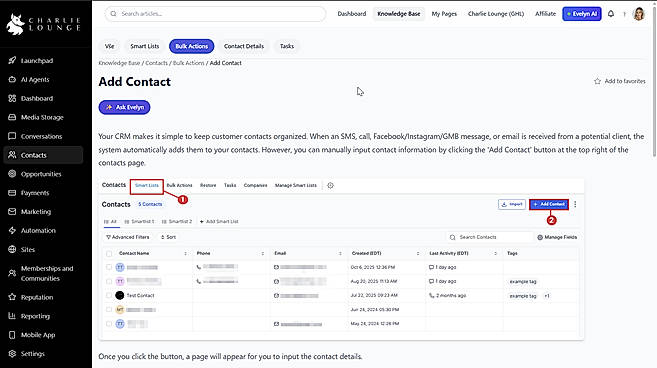Image resolution: width=657 pixels, height=368 pixels.
Task: Open Sites via its globe icon
Action: coord(12,249)
